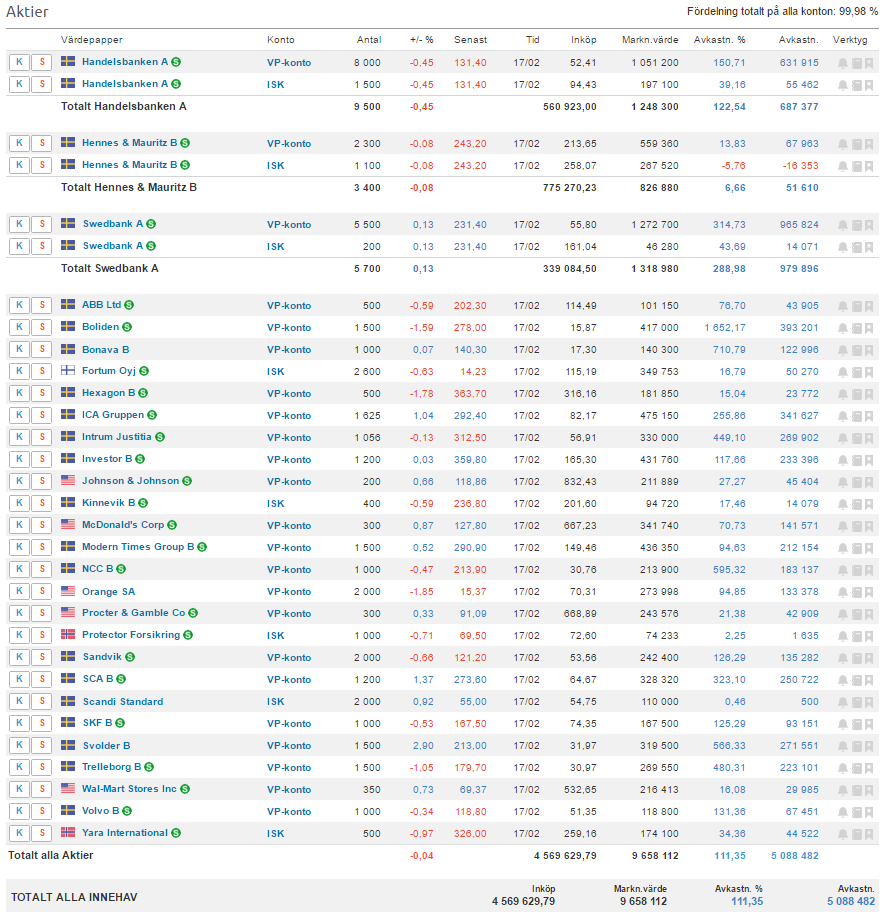891x914 pixels.
Task: Click green S badge beside Intrum Justitia
Action: 160,437
